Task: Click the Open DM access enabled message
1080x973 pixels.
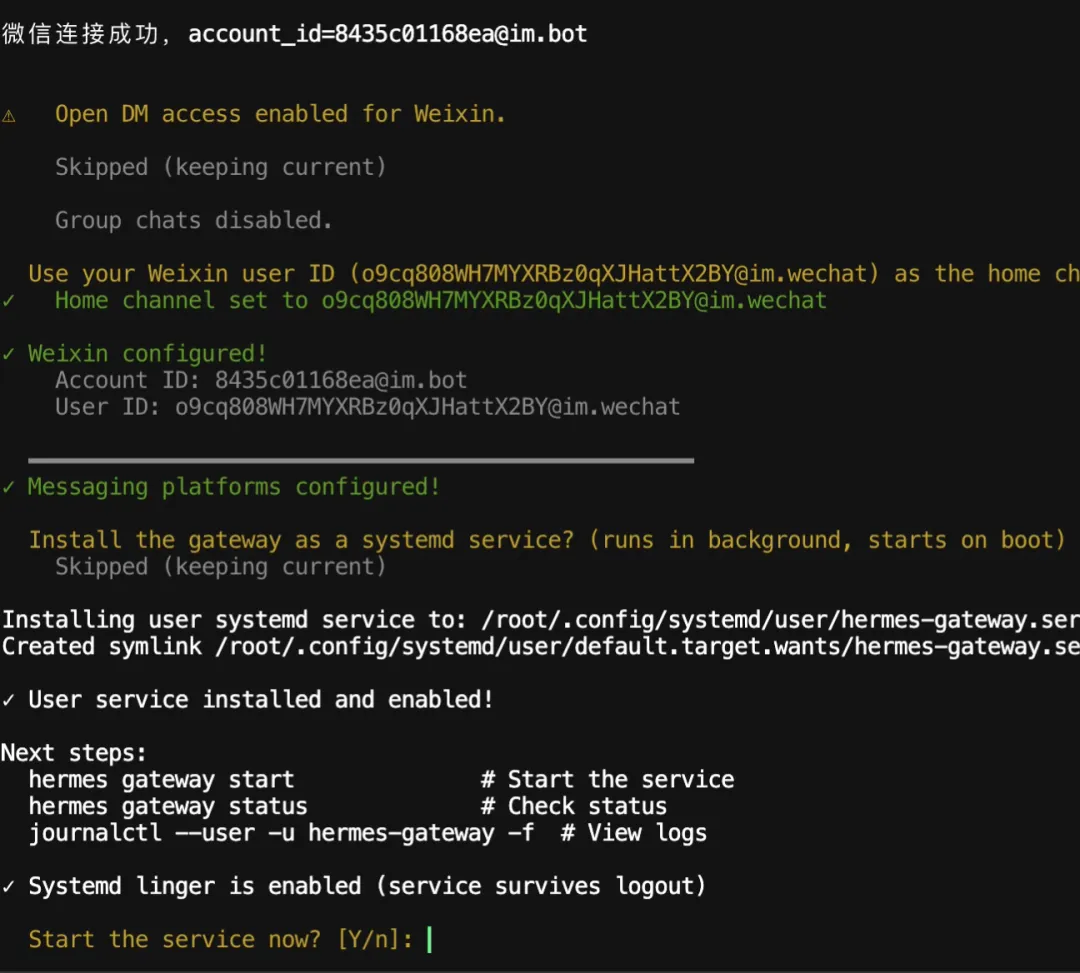Action: (280, 115)
